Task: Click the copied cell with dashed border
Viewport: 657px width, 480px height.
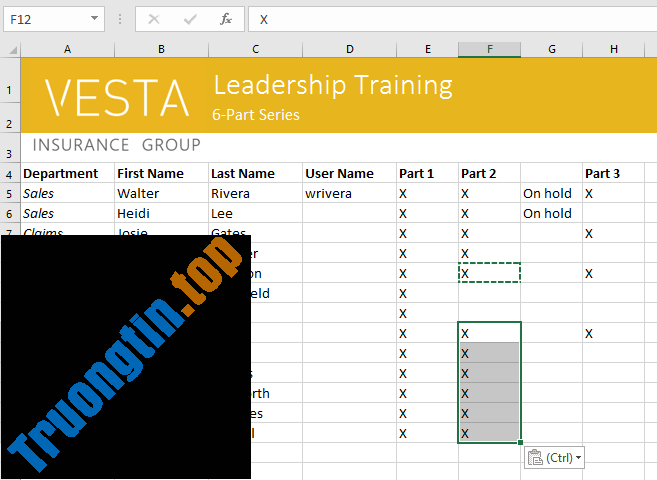Action: 489,273
